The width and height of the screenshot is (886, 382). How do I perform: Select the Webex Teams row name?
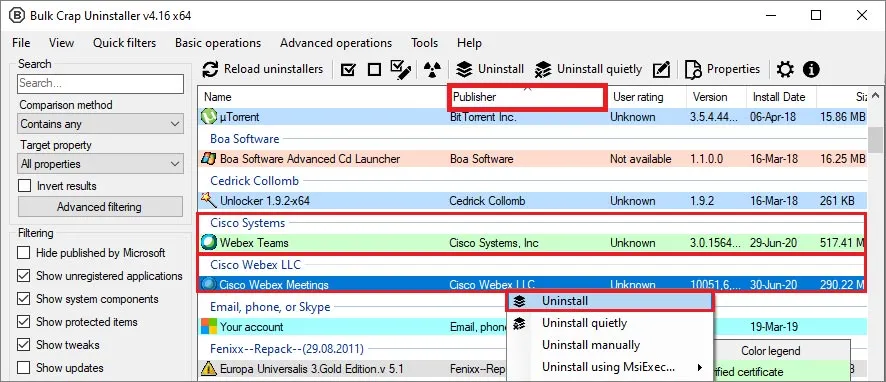click(x=254, y=243)
